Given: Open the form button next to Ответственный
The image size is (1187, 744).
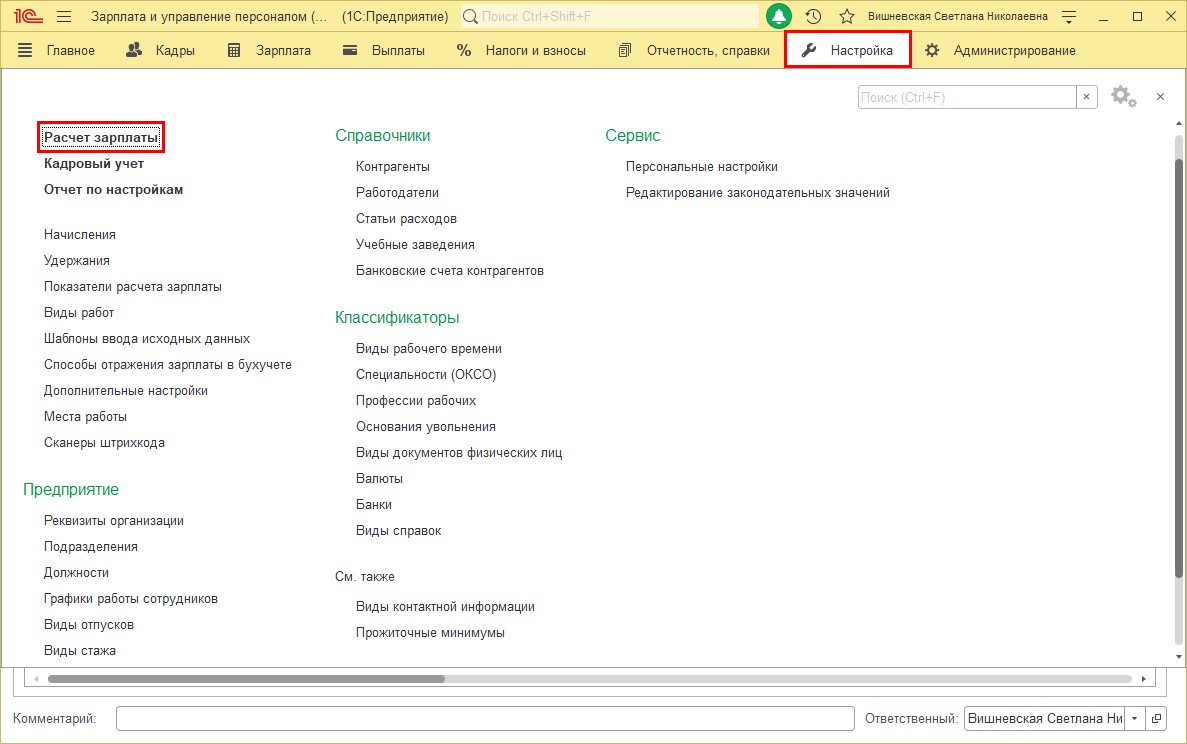Looking at the screenshot, I should (1156, 718).
